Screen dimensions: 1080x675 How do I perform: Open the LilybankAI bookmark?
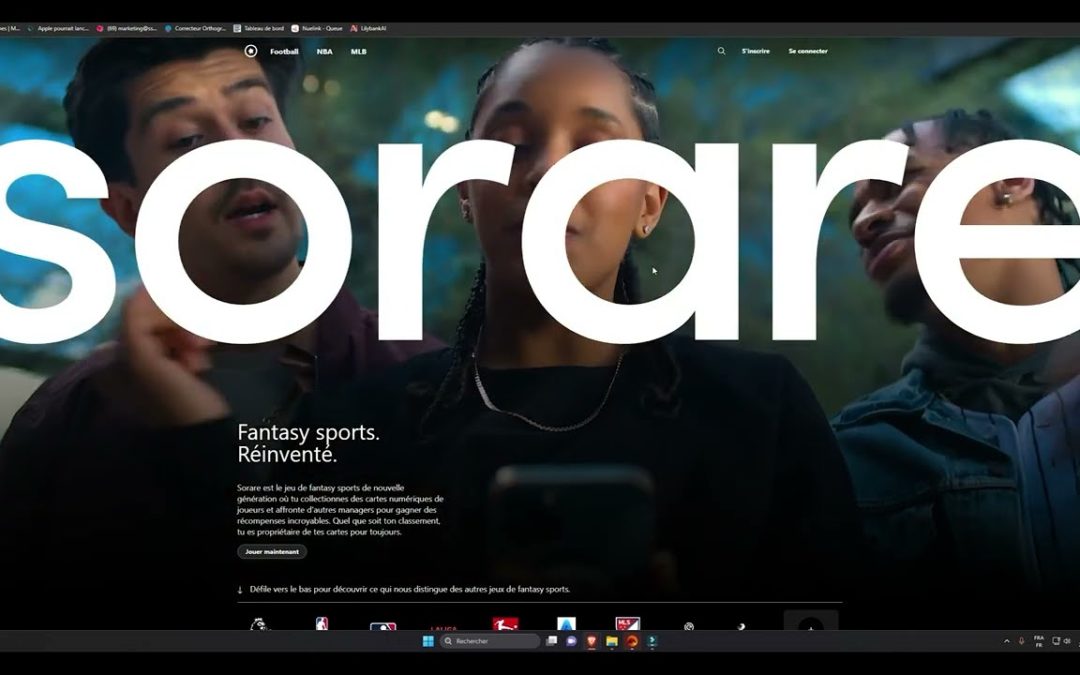point(368,29)
